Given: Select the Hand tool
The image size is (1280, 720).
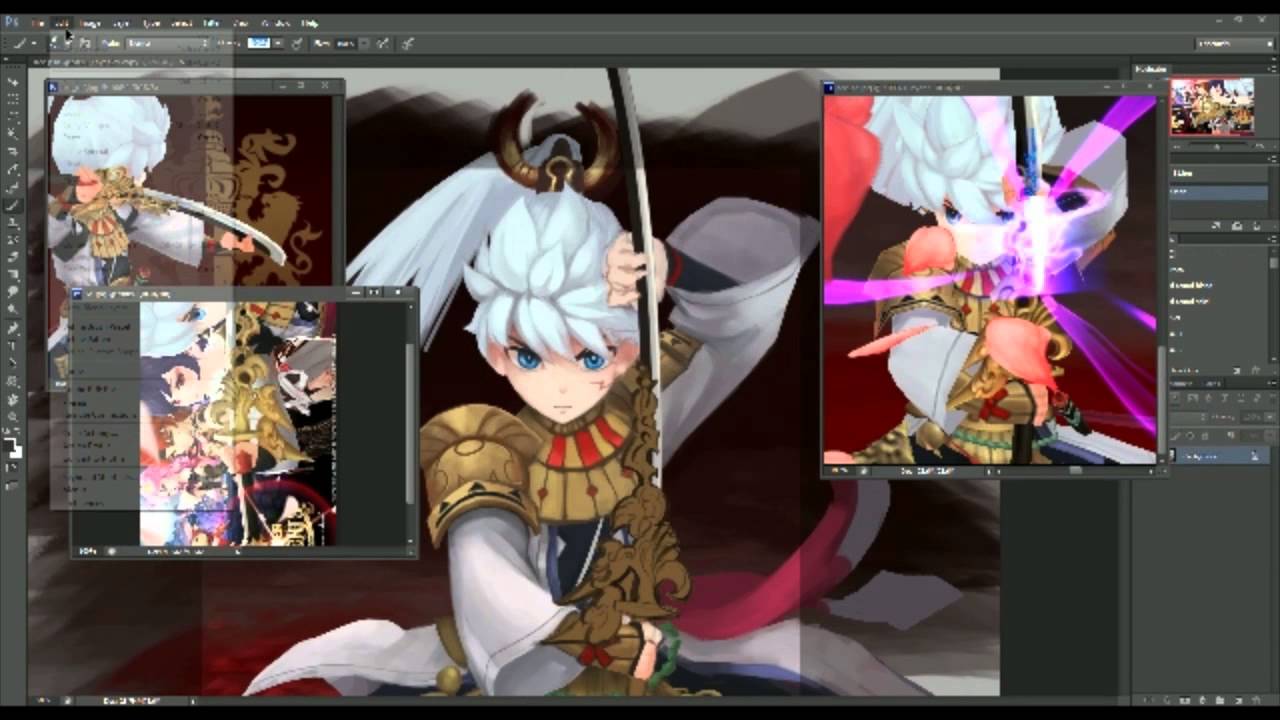Looking at the screenshot, I should (x=13, y=399).
